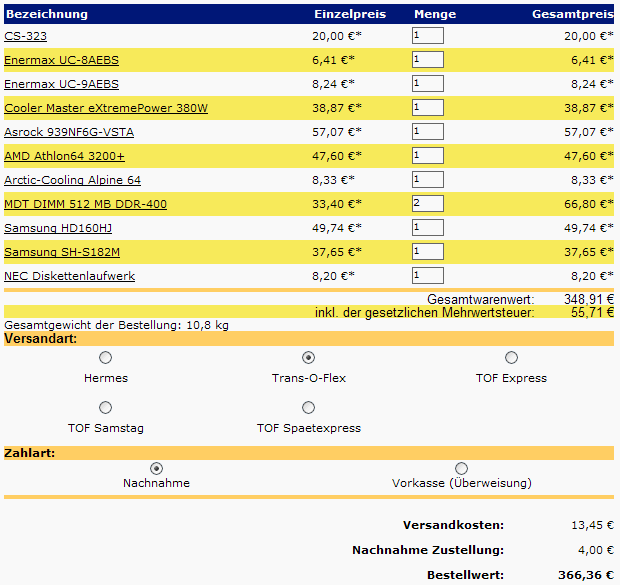
Task: Click the Gesamtpreis column header
Action: point(573,14)
